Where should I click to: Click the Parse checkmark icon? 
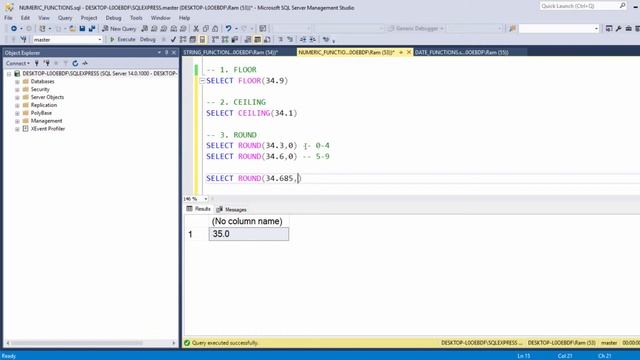click(173, 40)
